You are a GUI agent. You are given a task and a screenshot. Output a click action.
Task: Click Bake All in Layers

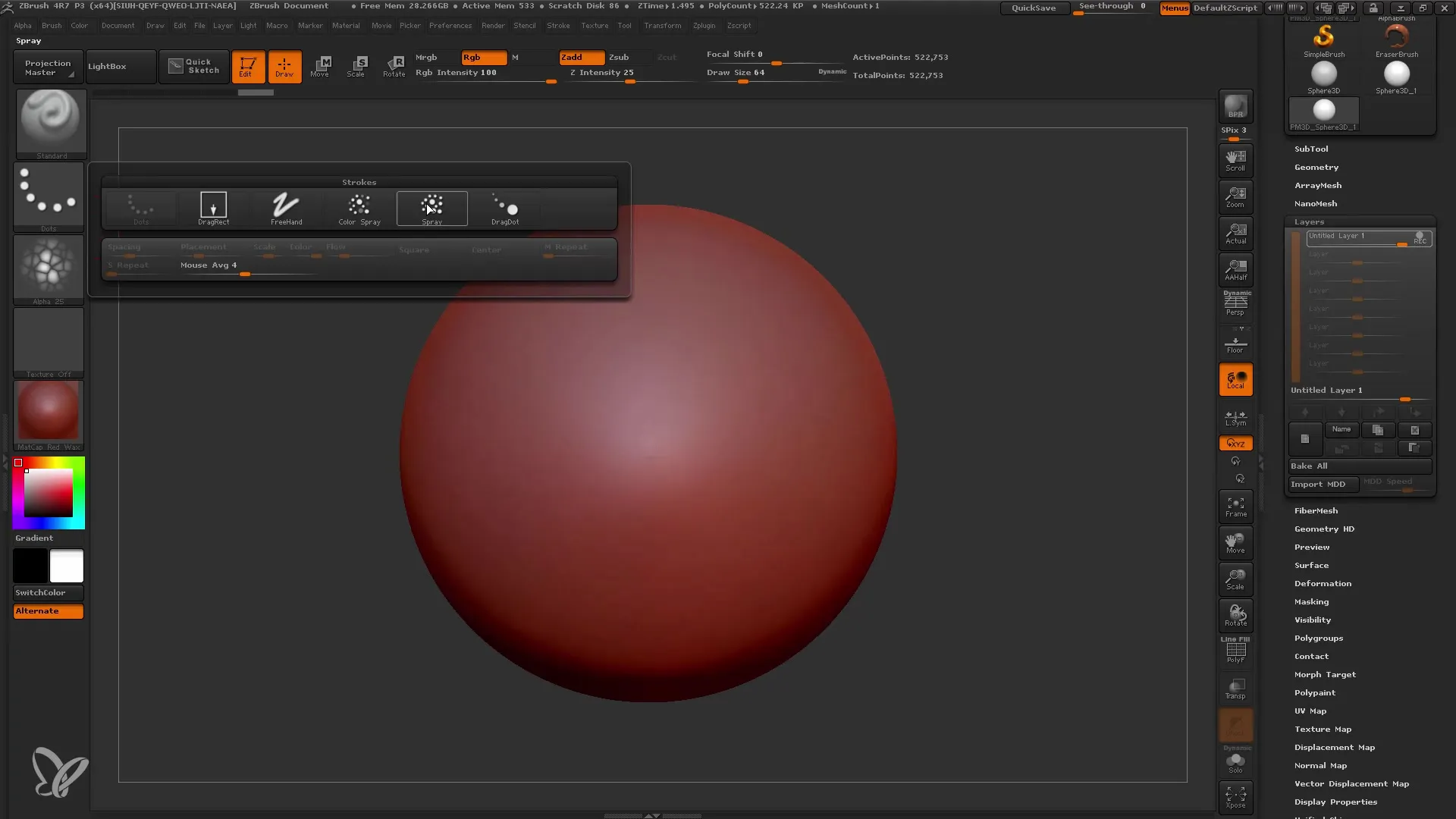(1360, 466)
